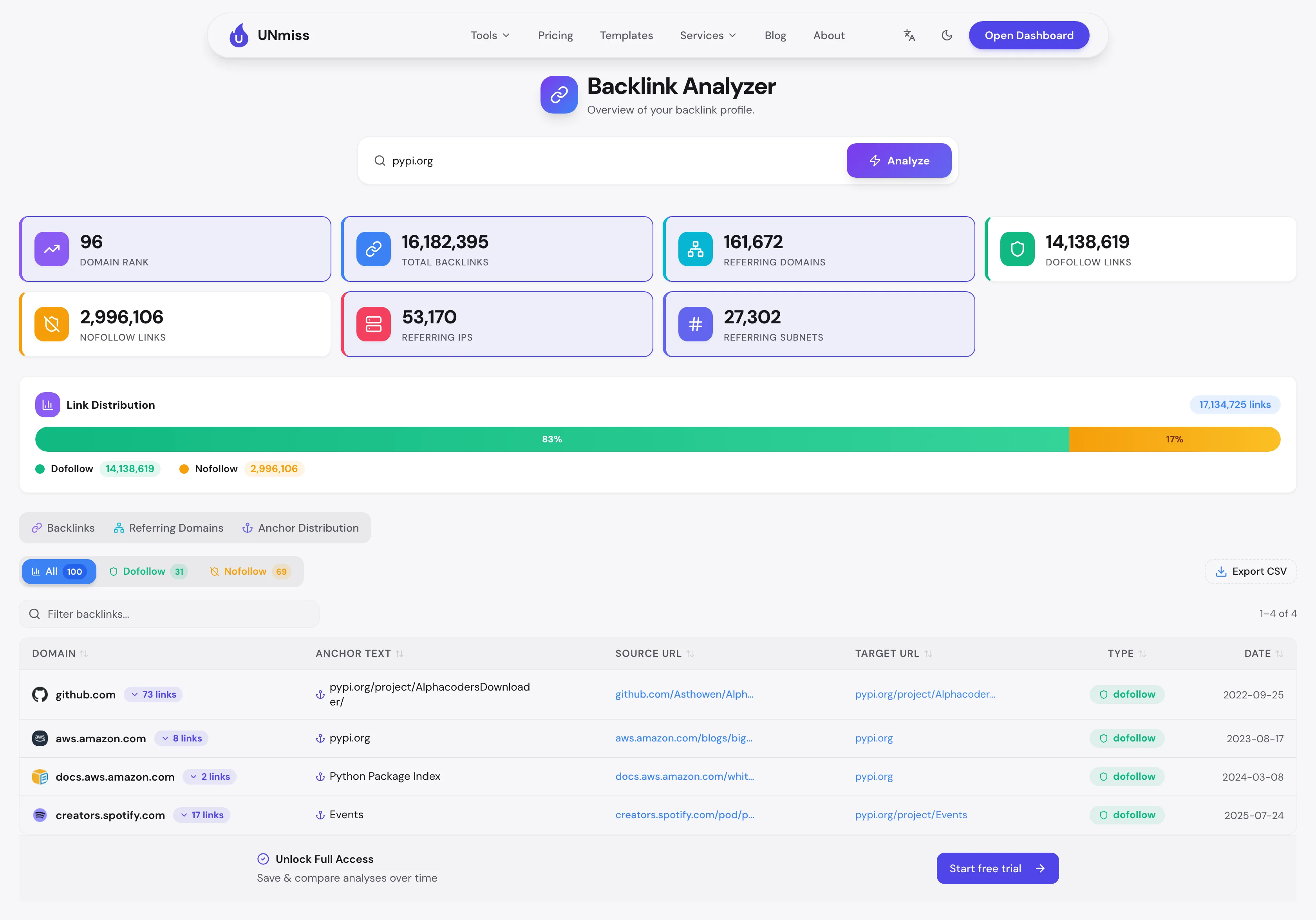Expand the 73 links group for github.com

pos(154,694)
